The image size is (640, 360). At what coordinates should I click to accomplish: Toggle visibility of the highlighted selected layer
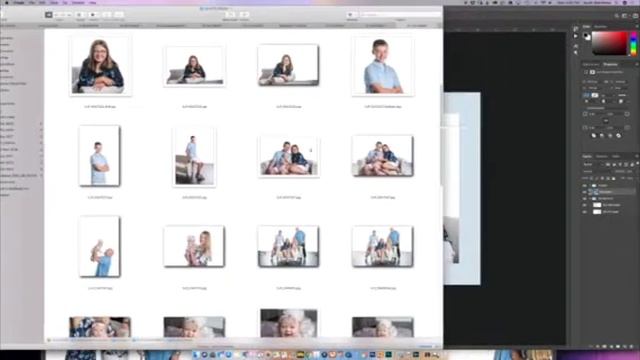point(584,192)
